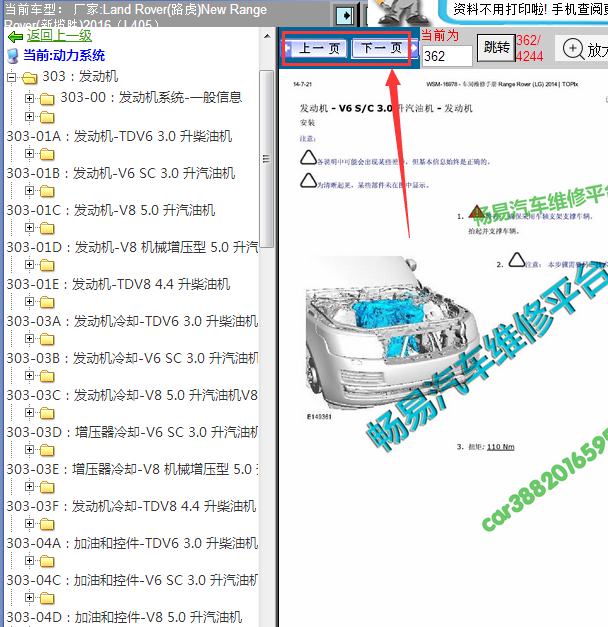Click the page number input showing 362

[447, 56]
